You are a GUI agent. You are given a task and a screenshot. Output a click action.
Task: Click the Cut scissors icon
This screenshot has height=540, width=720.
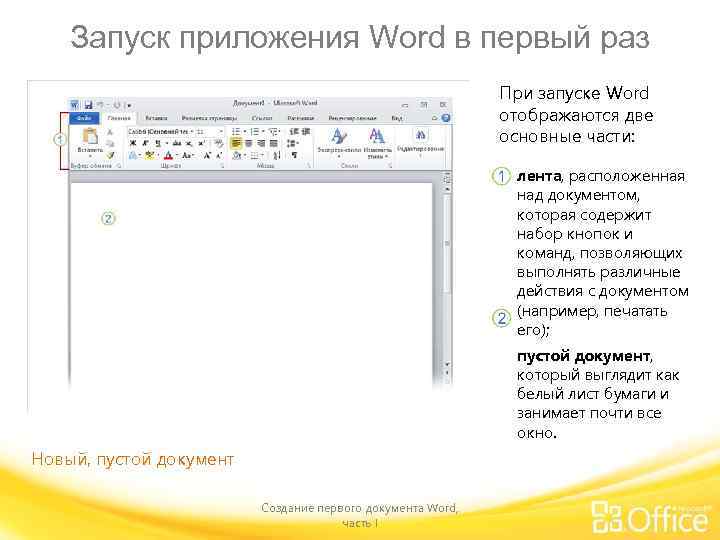point(110,132)
